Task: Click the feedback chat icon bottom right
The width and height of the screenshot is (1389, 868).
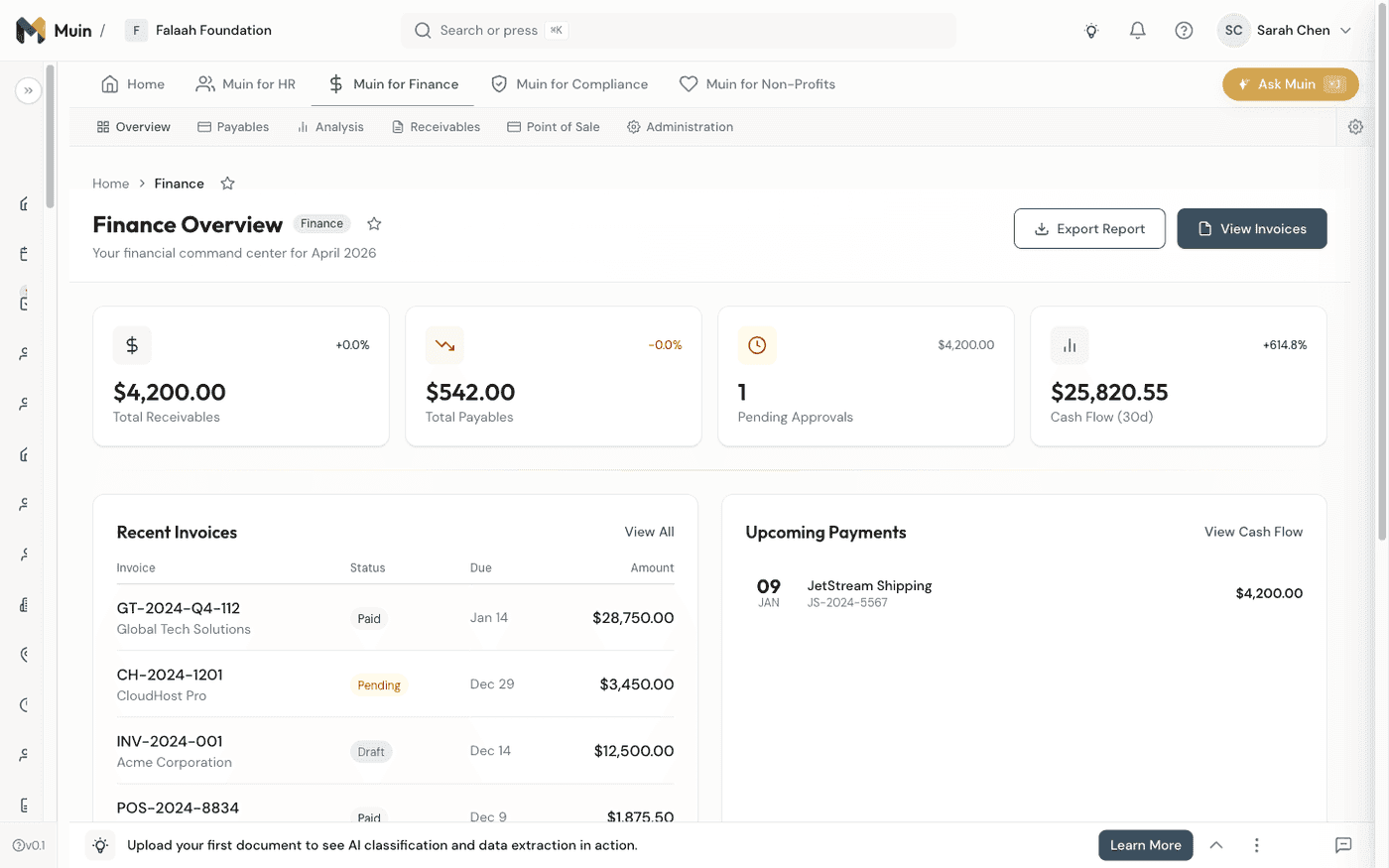Action: pos(1343,845)
